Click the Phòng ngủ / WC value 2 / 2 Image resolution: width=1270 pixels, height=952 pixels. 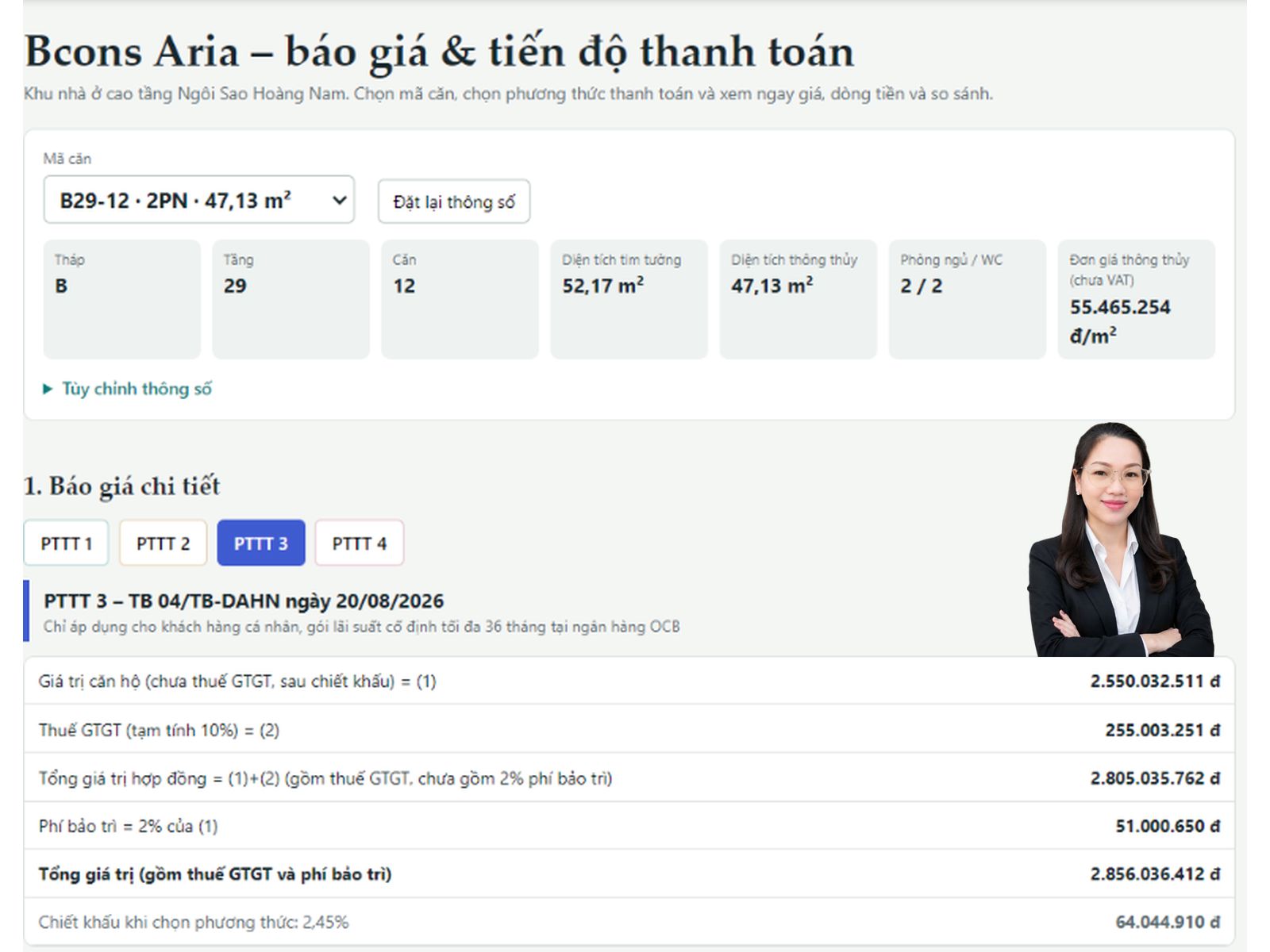click(x=922, y=286)
